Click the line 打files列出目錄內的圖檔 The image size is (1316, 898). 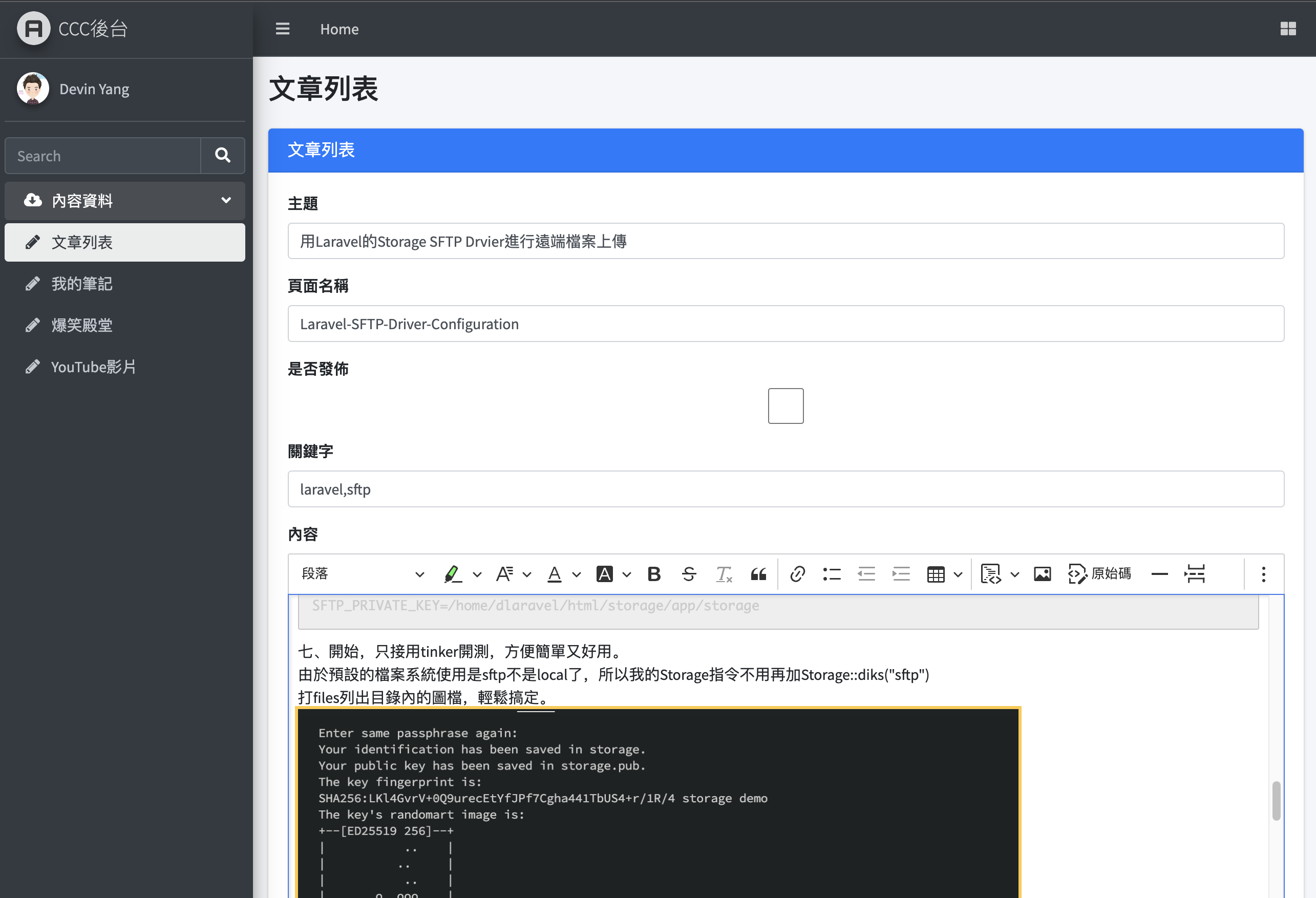click(x=423, y=698)
